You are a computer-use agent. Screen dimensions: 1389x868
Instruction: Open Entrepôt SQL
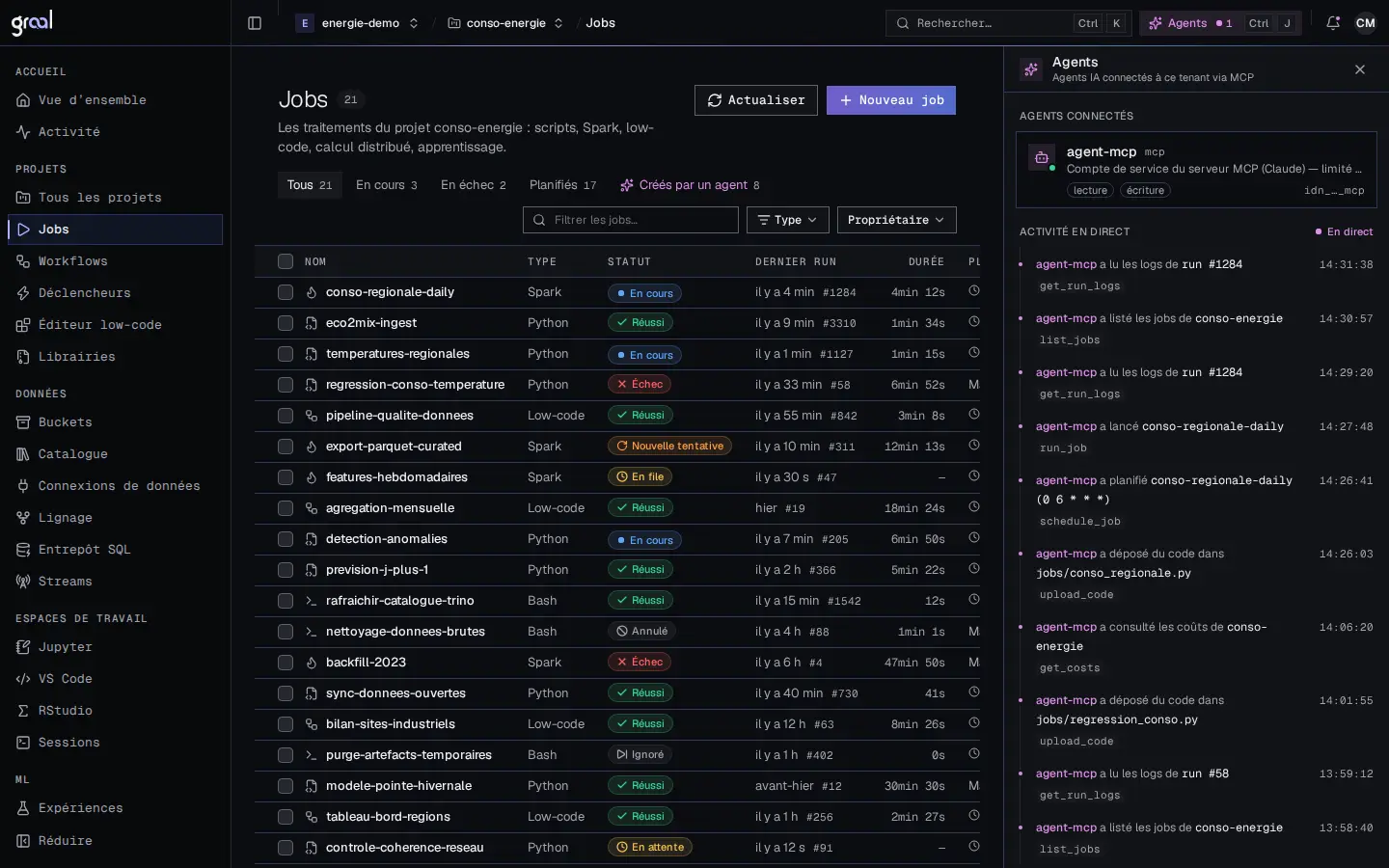[x=115, y=550]
